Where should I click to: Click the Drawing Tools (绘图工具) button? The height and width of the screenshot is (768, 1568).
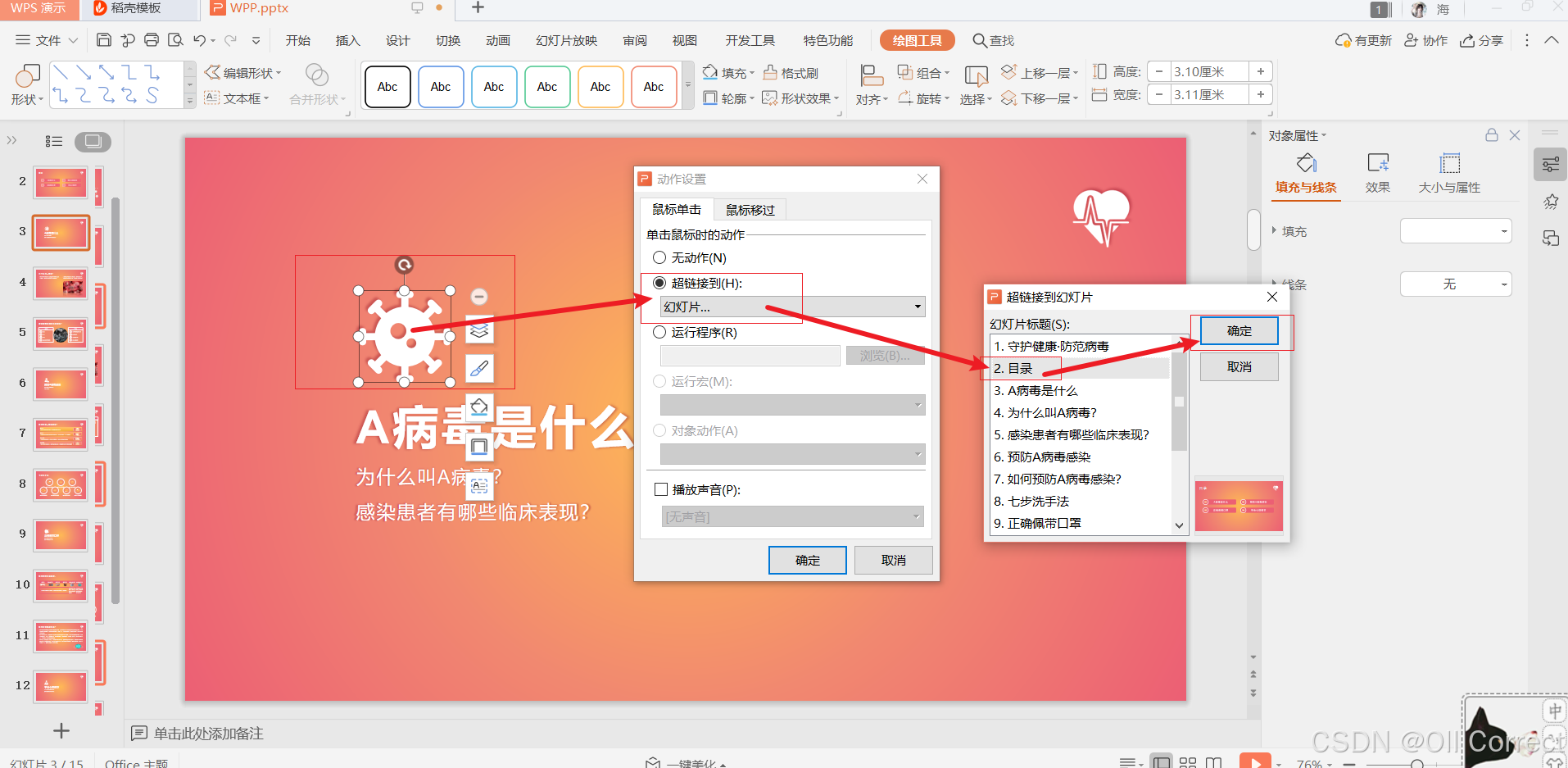click(918, 40)
